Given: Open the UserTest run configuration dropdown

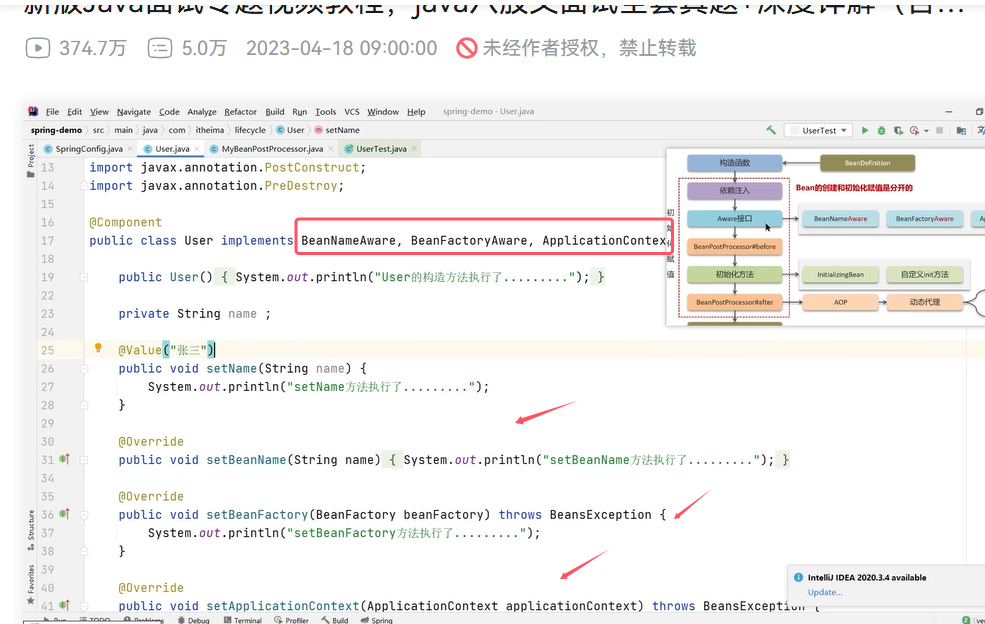Looking at the screenshot, I should click(819, 130).
